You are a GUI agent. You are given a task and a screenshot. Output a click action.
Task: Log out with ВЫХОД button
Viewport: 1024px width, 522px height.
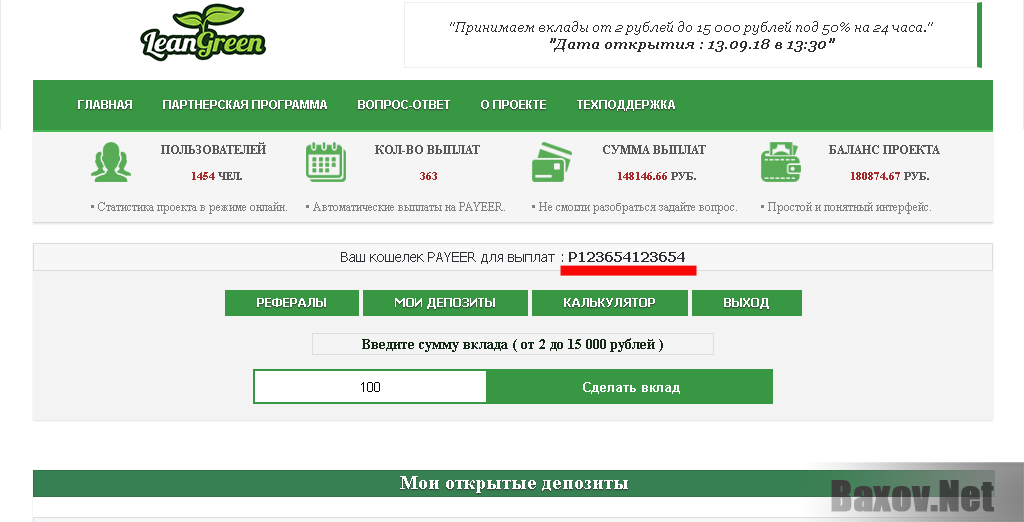click(746, 303)
